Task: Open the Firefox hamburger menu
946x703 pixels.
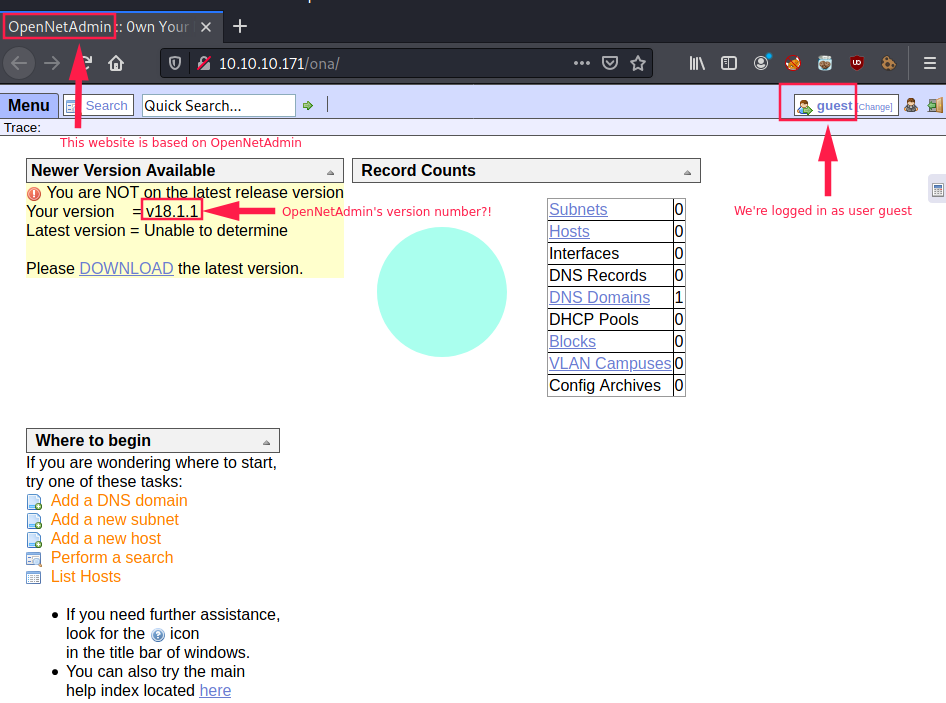Action: tap(929, 64)
